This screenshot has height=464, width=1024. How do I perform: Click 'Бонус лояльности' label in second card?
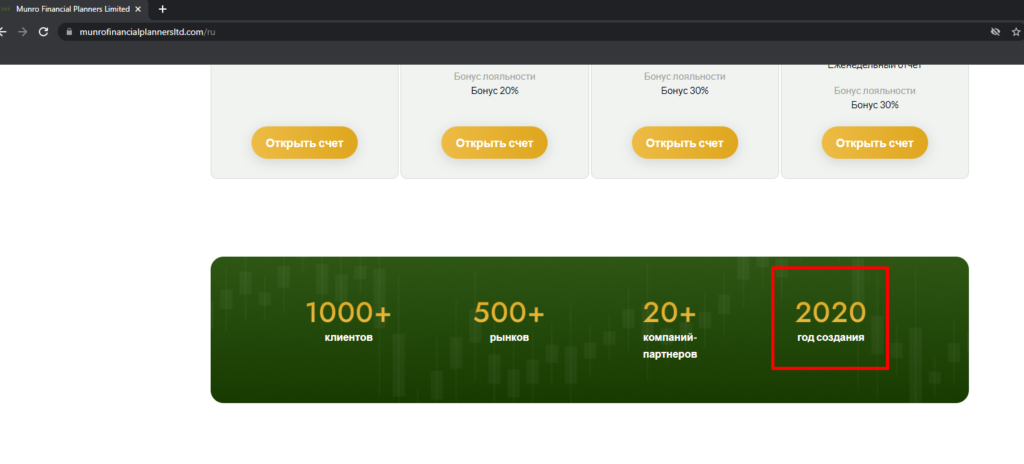tap(494, 76)
